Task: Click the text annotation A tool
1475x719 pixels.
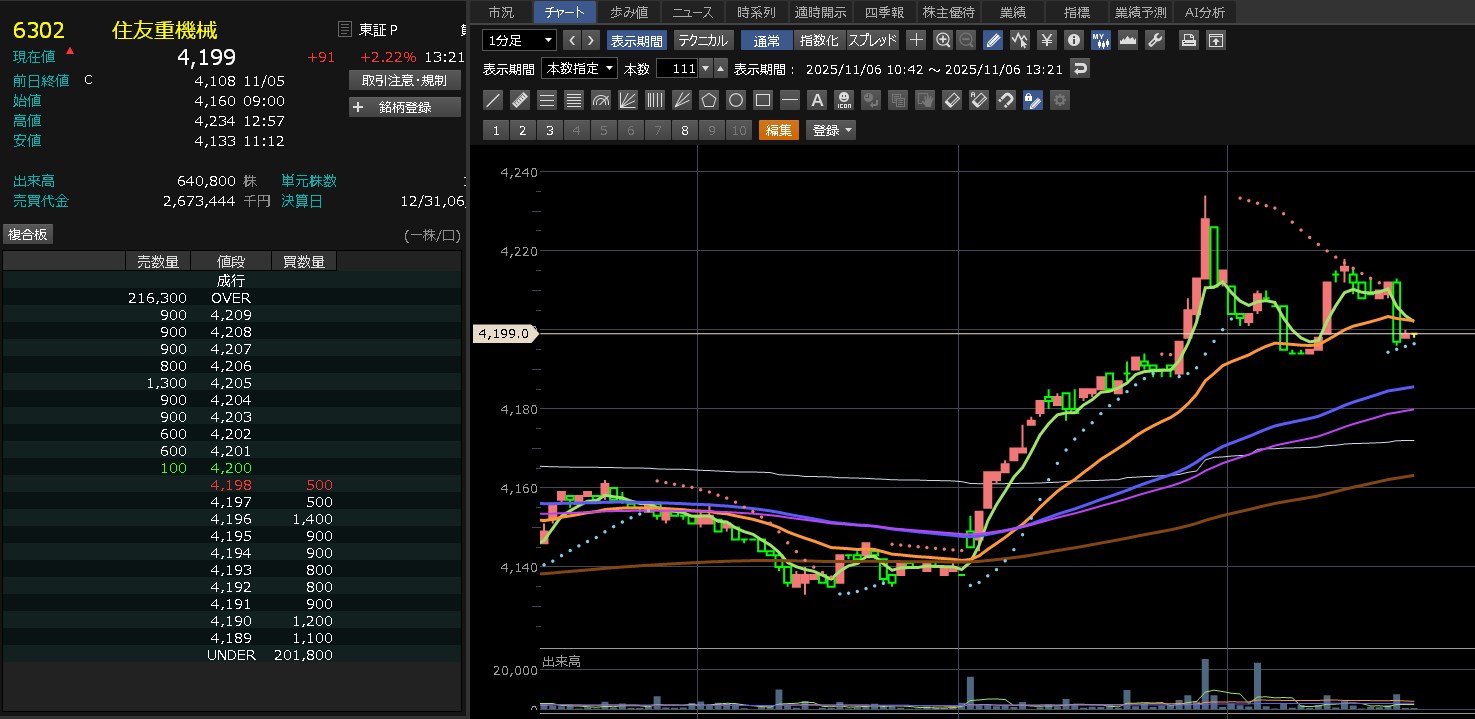Action: point(817,100)
